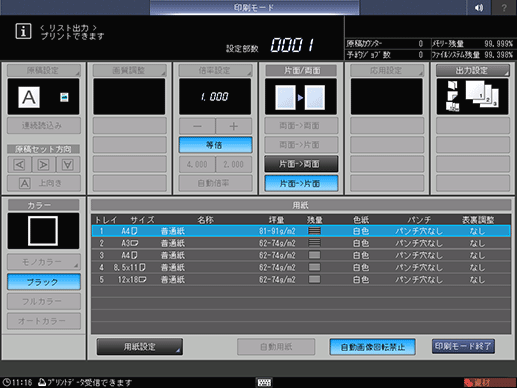Viewport: 517px width, 388px height.
Task: Click the keyboard icon in status bar
Action: click(x=264, y=382)
